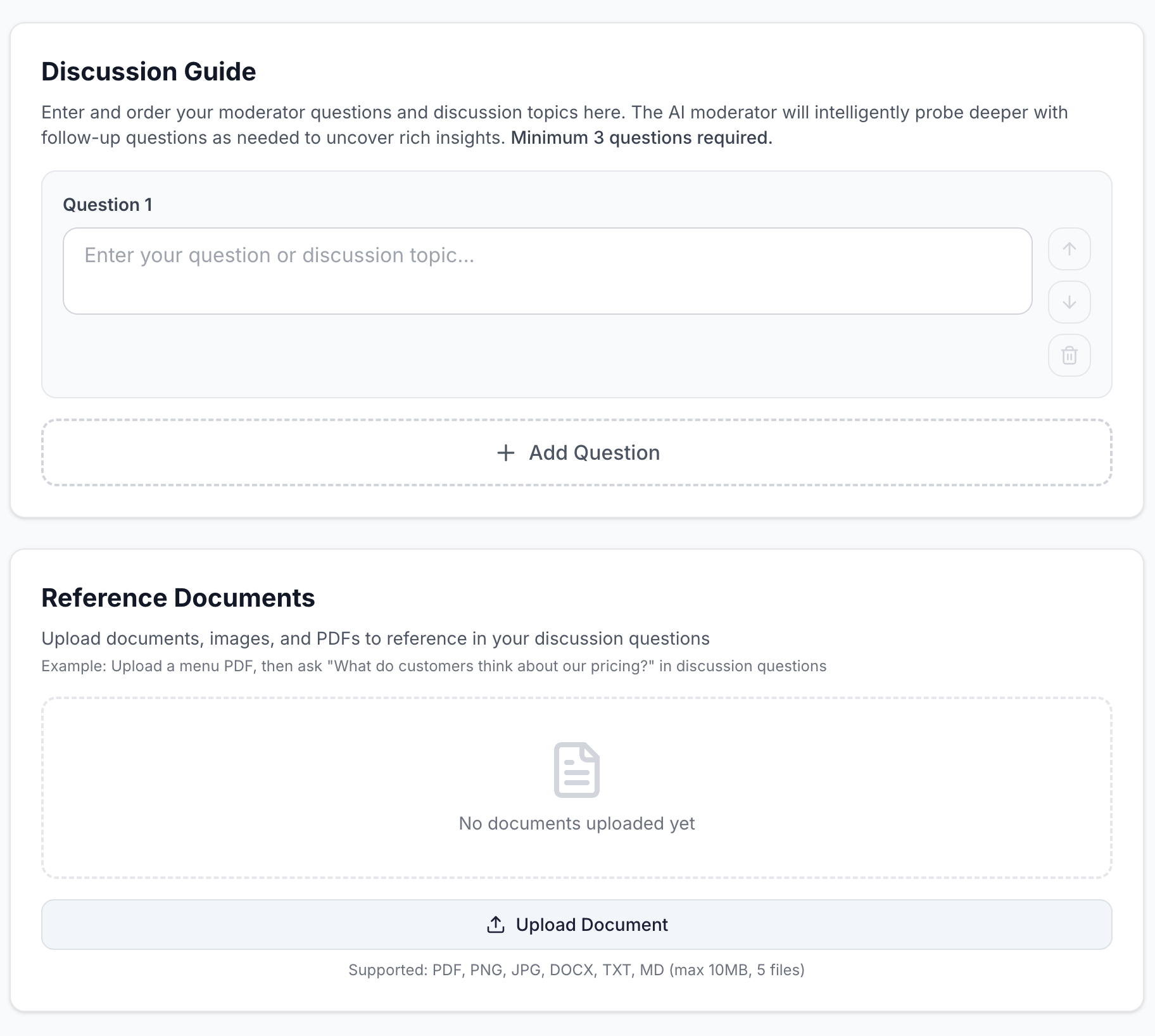Click the Reference Documents heading
Screen dimensions: 1155x1036
[x=178, y=597]
